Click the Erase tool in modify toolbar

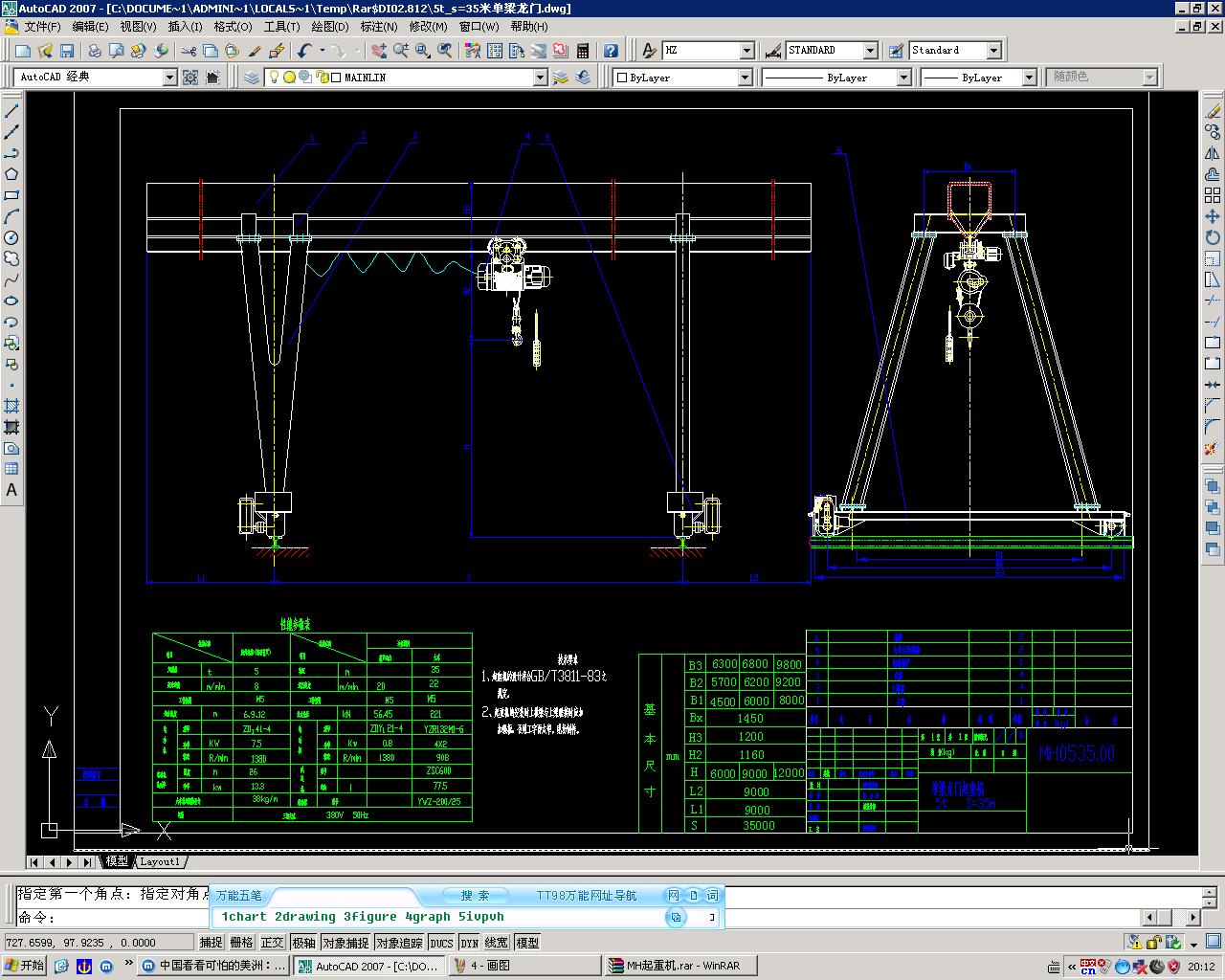pos(1213,112)
